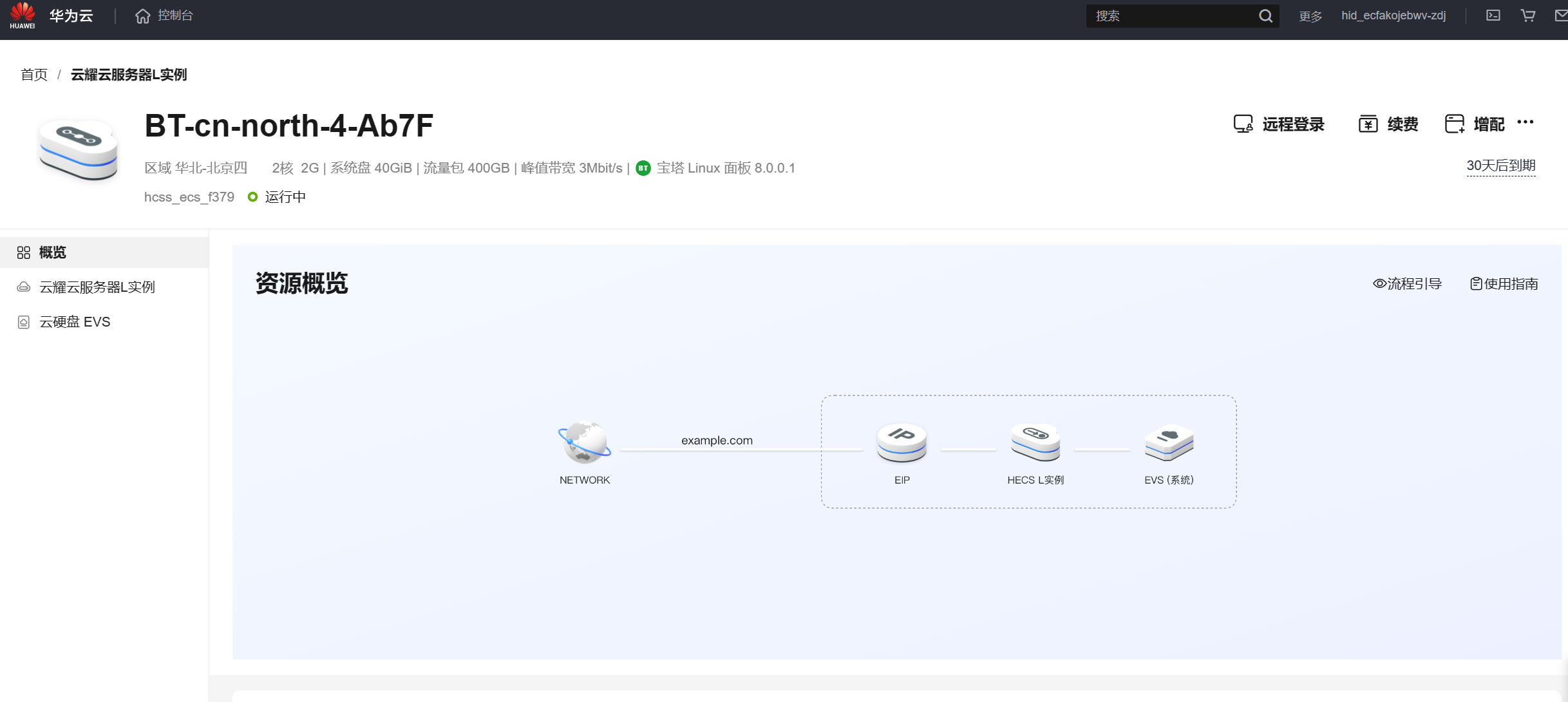Click the EVS system disk icon
This screenshot has height=702, width=1568.
tap(1169, 443)
